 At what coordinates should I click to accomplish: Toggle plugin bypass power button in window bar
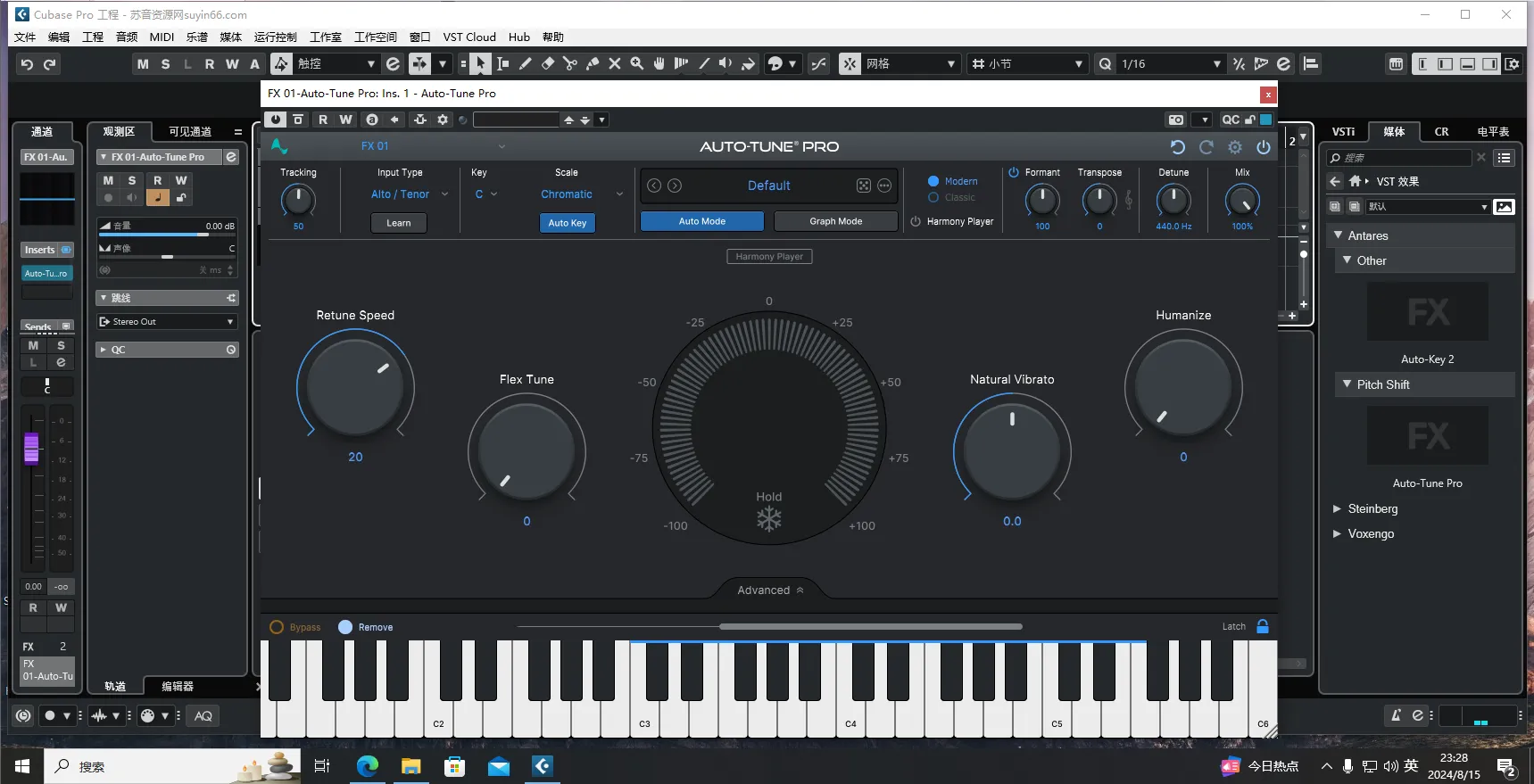coord(276,120)
